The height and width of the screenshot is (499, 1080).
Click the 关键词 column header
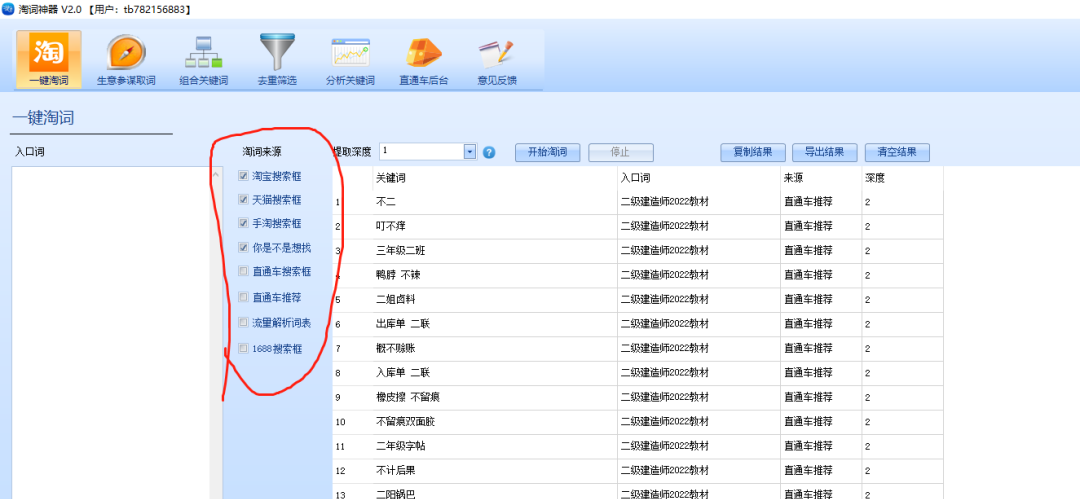point(495,178)
